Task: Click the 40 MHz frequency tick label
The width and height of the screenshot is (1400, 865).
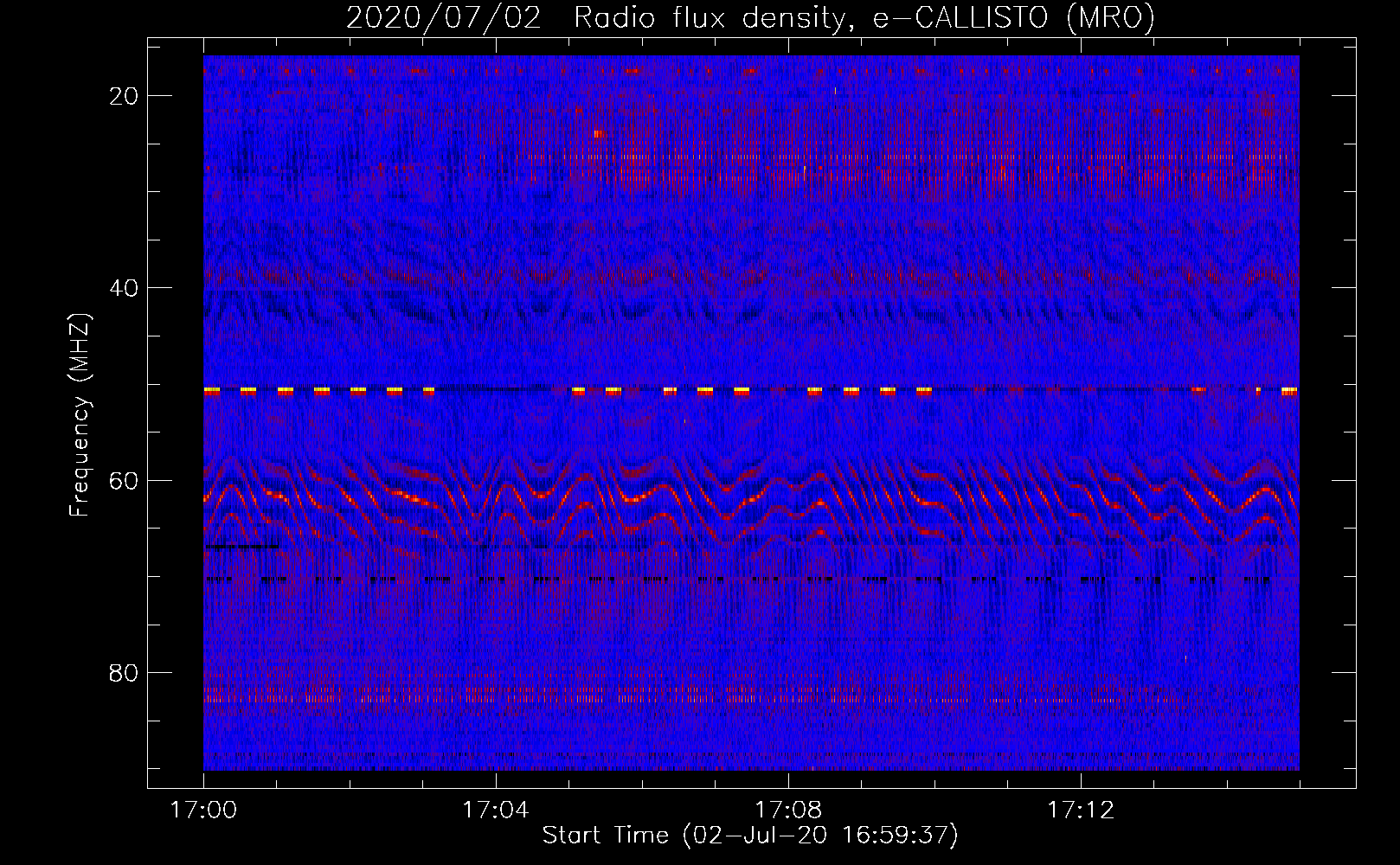Action: tap(125, 288)
